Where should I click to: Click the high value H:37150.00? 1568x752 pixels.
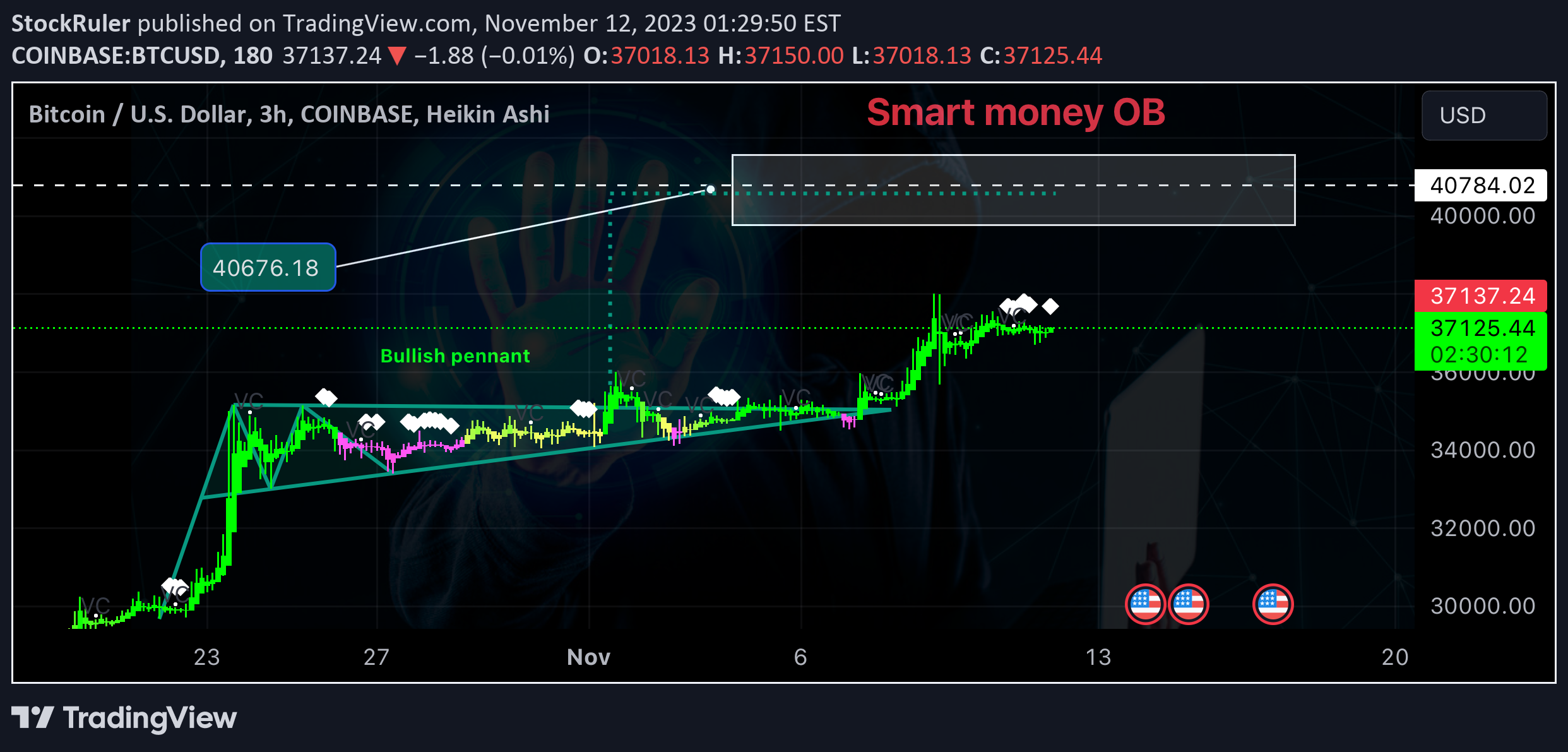(x=781, y=56)
